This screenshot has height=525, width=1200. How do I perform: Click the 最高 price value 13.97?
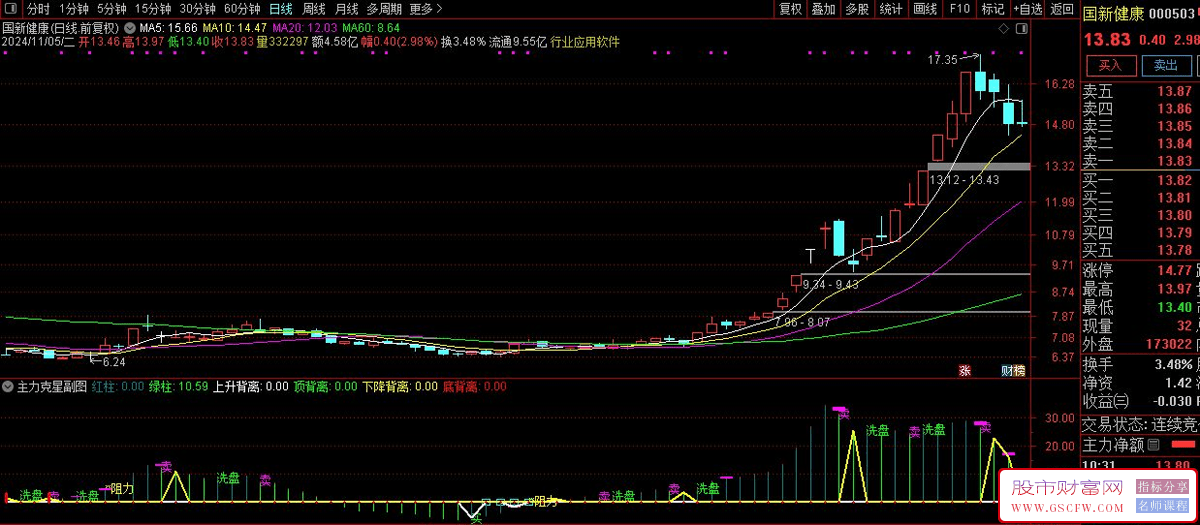[1174, 289]
